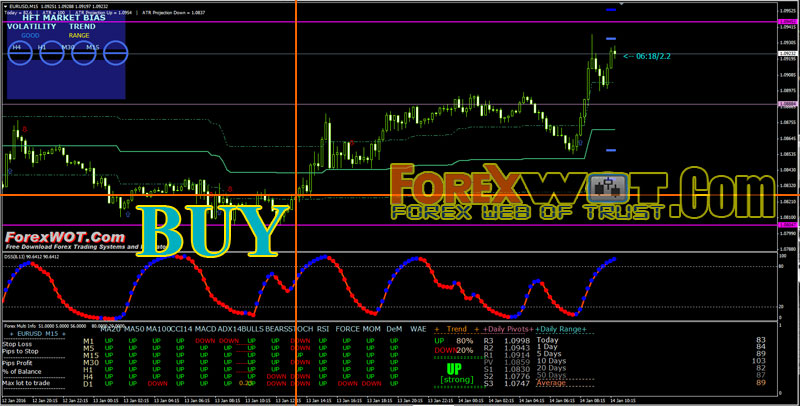Click the 10 Days range row

[x=651, y=361]
